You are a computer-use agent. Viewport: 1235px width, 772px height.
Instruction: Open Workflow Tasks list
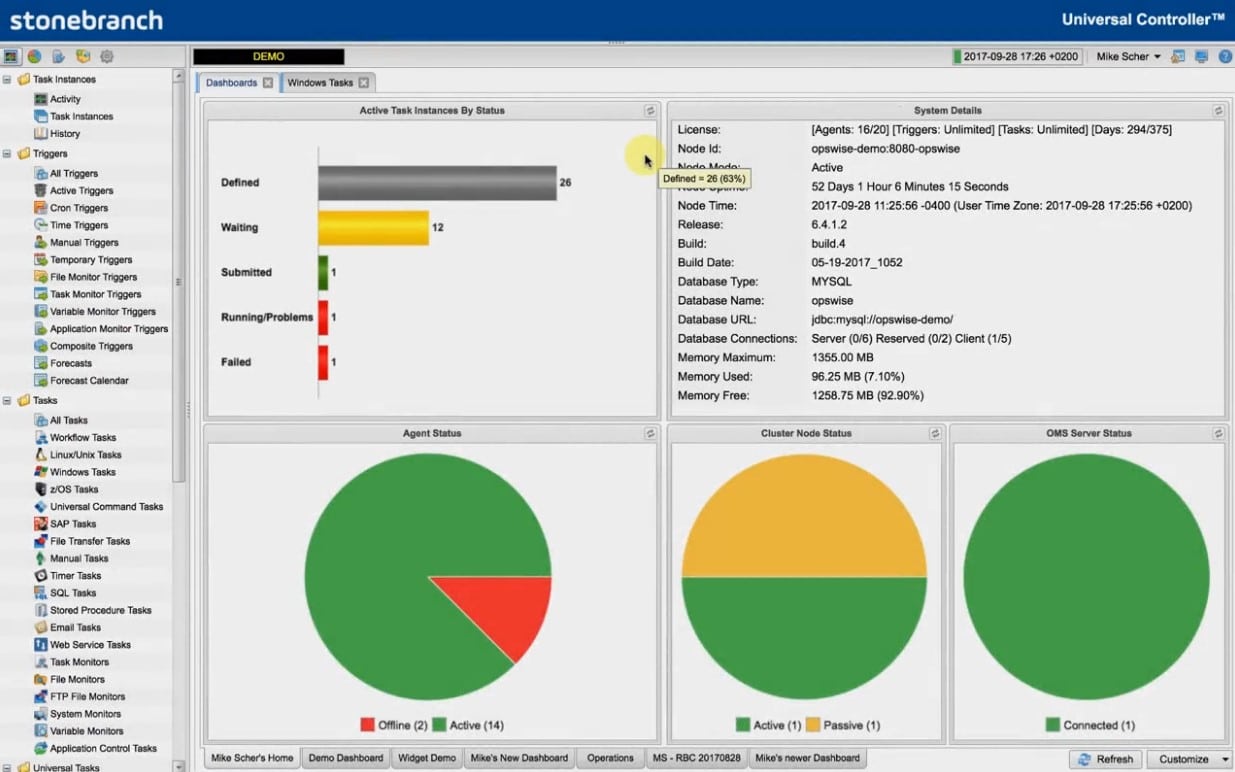click(83, 437)
